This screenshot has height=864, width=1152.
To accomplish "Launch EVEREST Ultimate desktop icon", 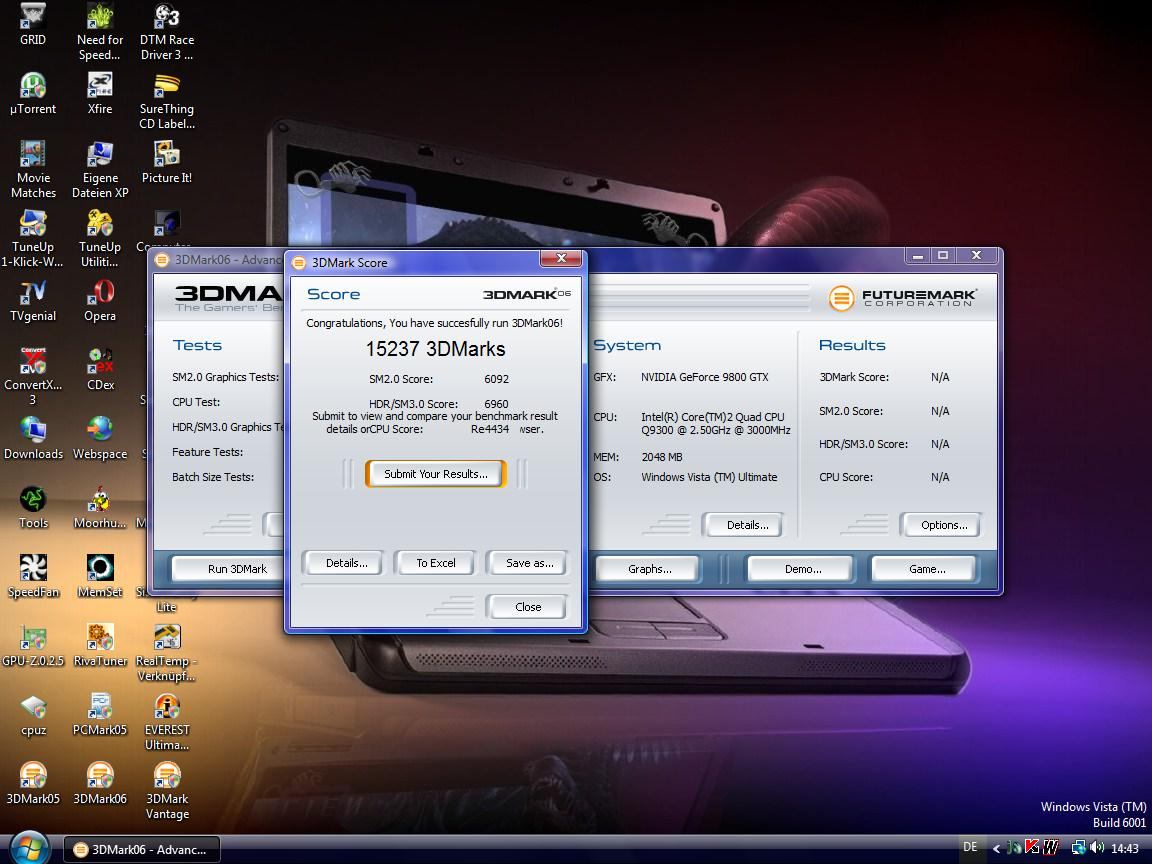I will pyautogui.click(x=167, y=722).
